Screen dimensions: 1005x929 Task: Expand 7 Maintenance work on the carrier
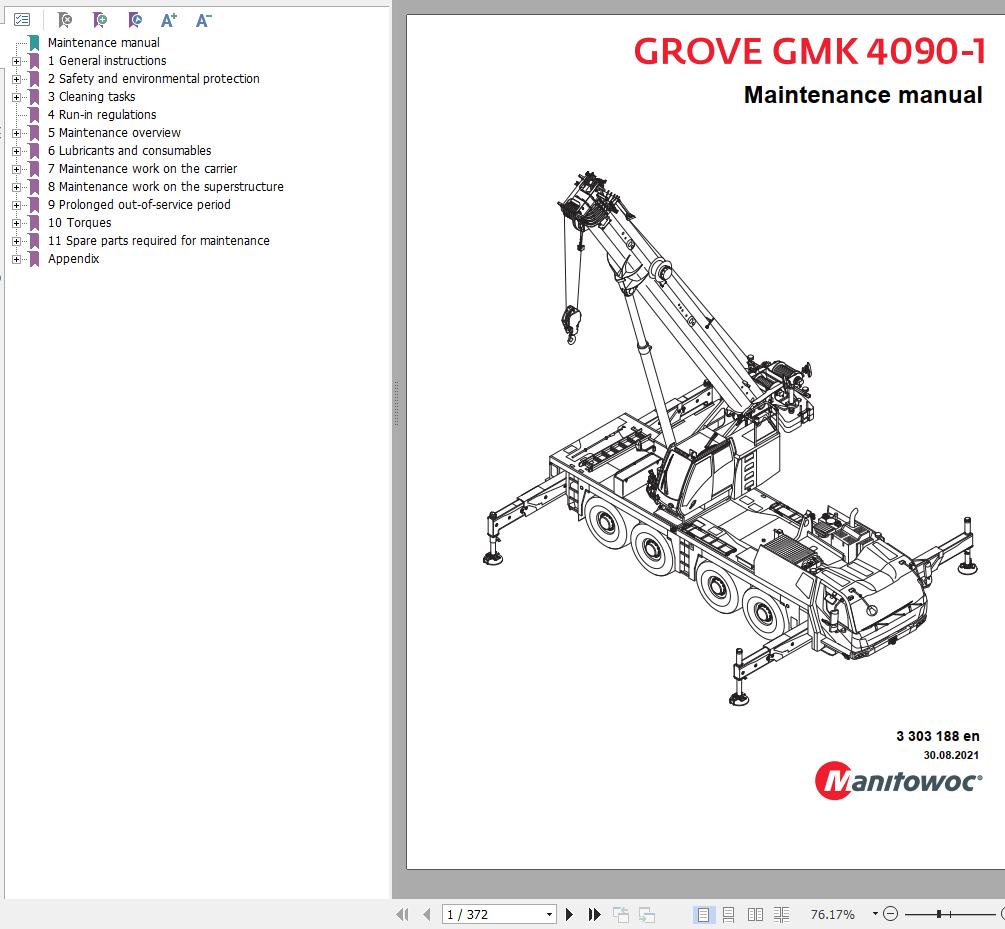coord(17,169)
